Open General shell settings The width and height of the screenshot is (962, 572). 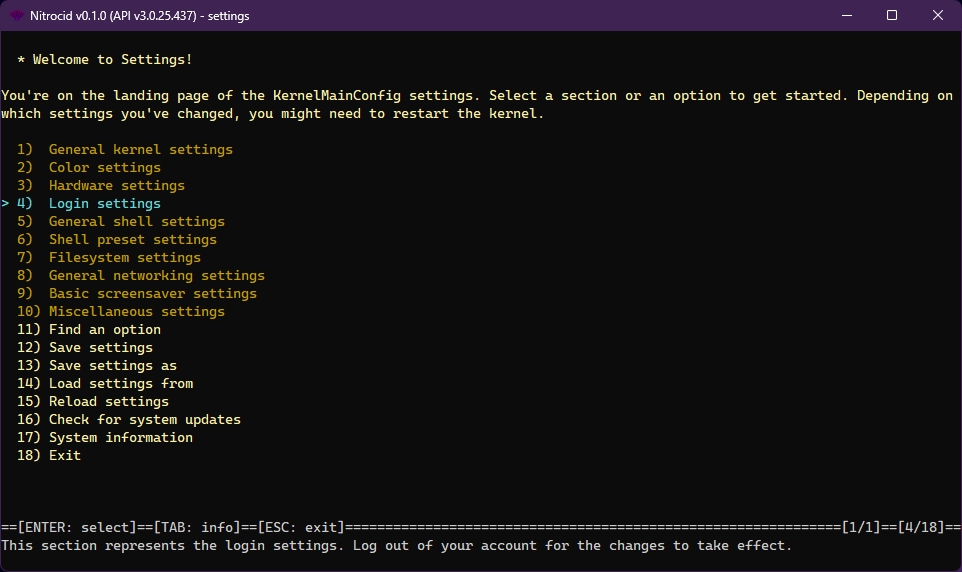coord(136,221)
